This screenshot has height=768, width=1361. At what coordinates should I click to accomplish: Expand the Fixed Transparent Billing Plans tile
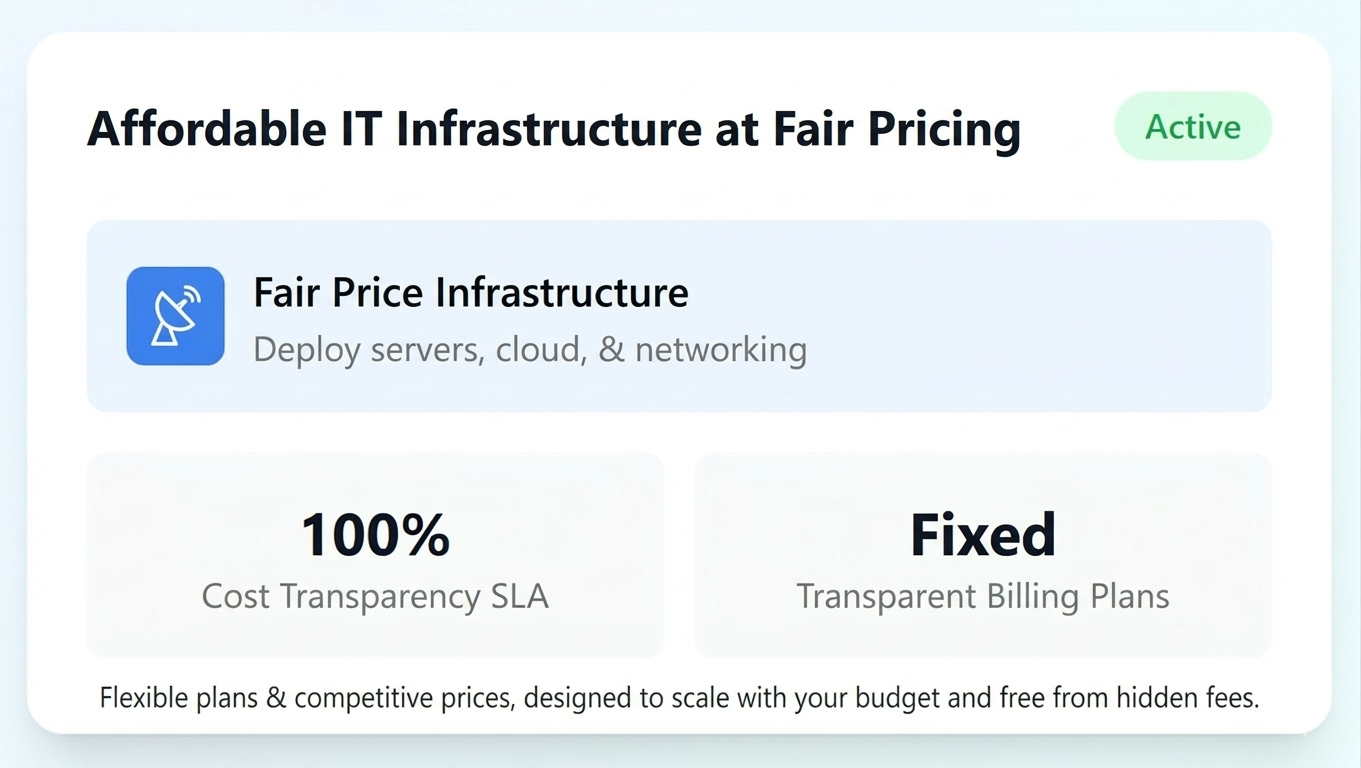982,553
